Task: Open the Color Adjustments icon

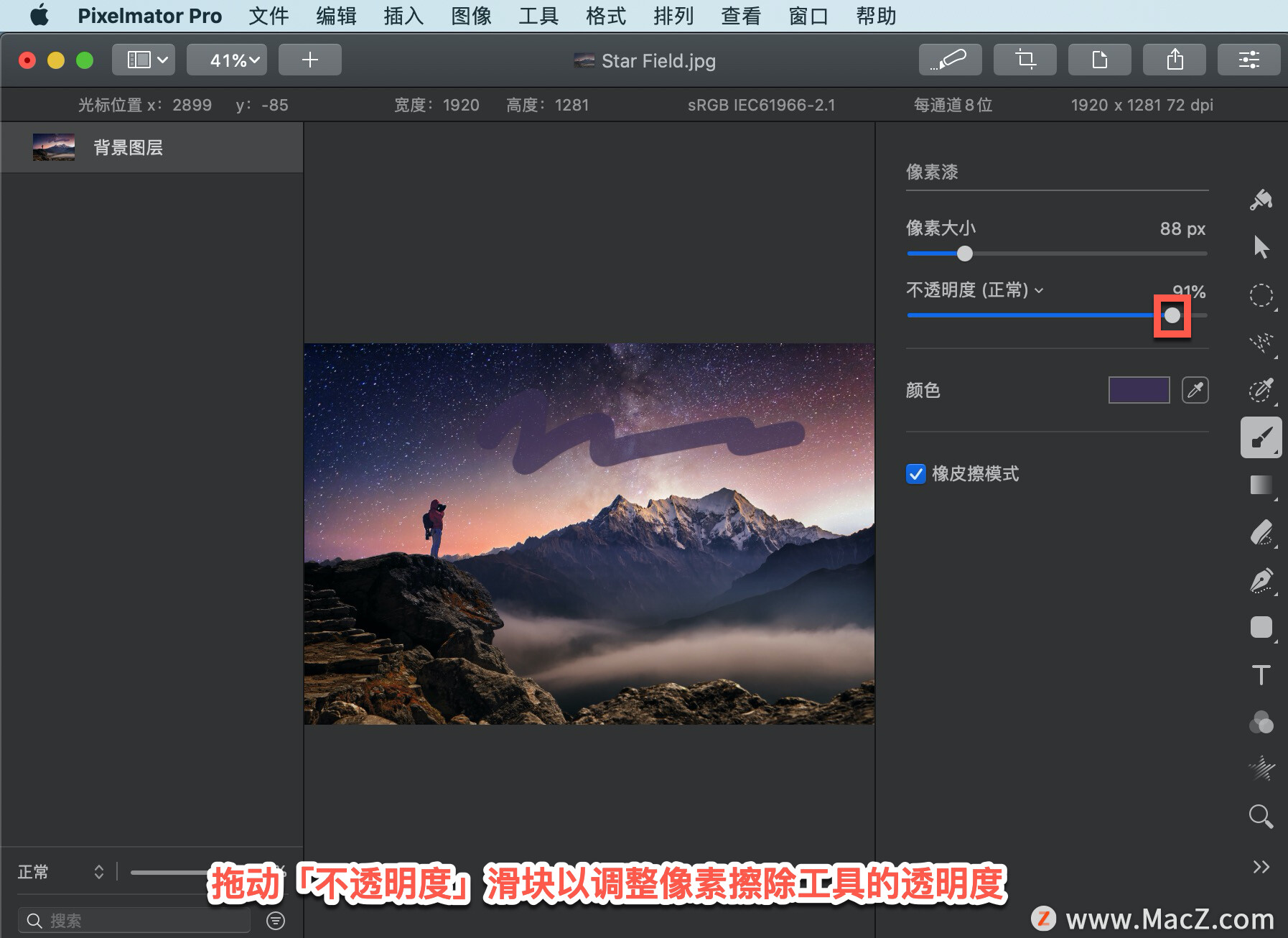Action: [1260, 723]
